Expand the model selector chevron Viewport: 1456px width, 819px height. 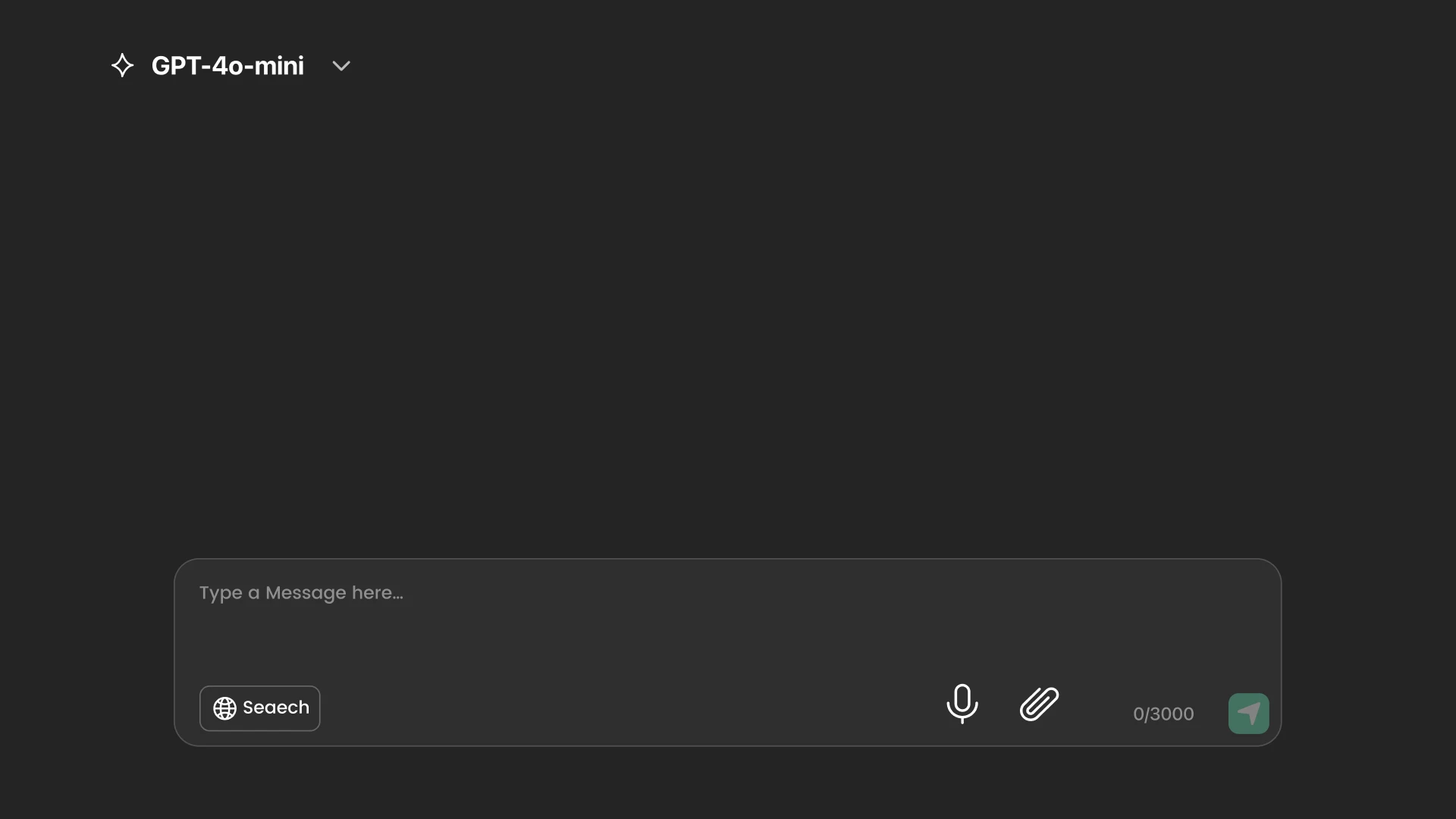click(x=341, y=66)
